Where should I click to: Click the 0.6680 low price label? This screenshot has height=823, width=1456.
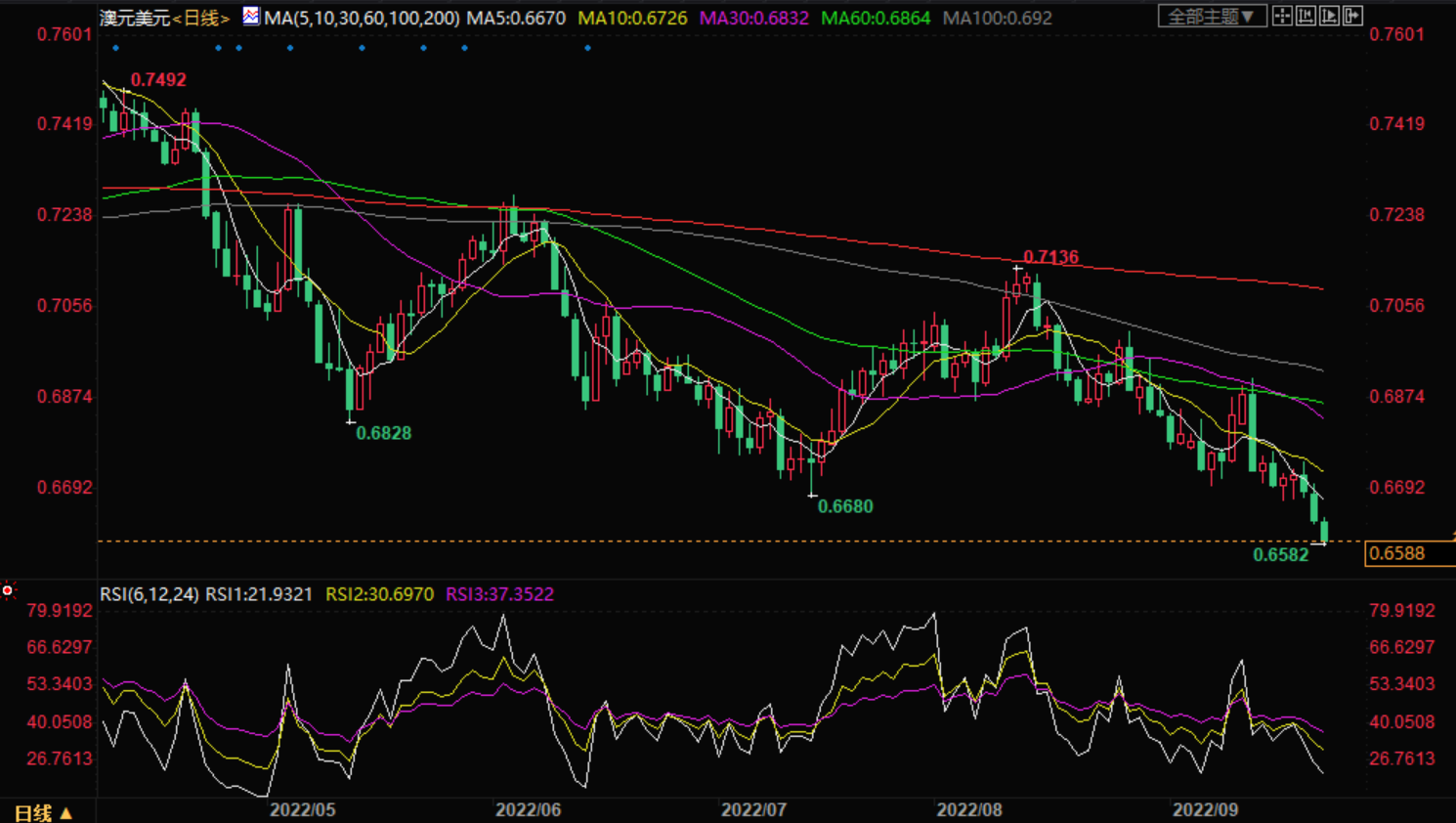(845, 506)
